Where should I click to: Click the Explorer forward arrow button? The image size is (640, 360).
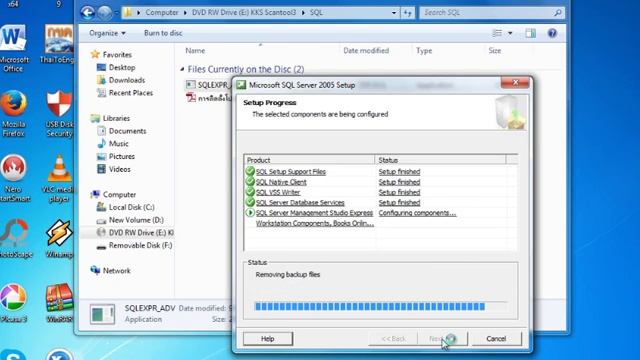coord(104,13)
